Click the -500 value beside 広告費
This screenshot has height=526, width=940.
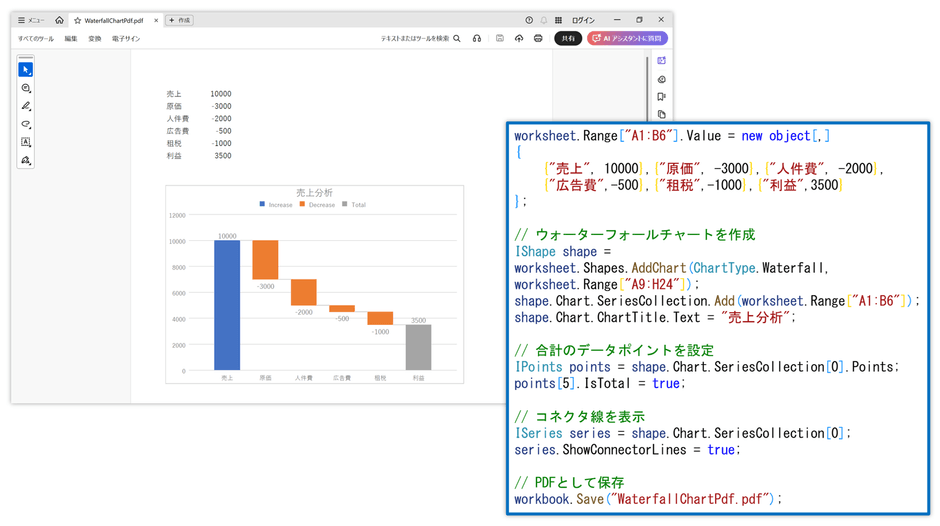coord(224,131)
